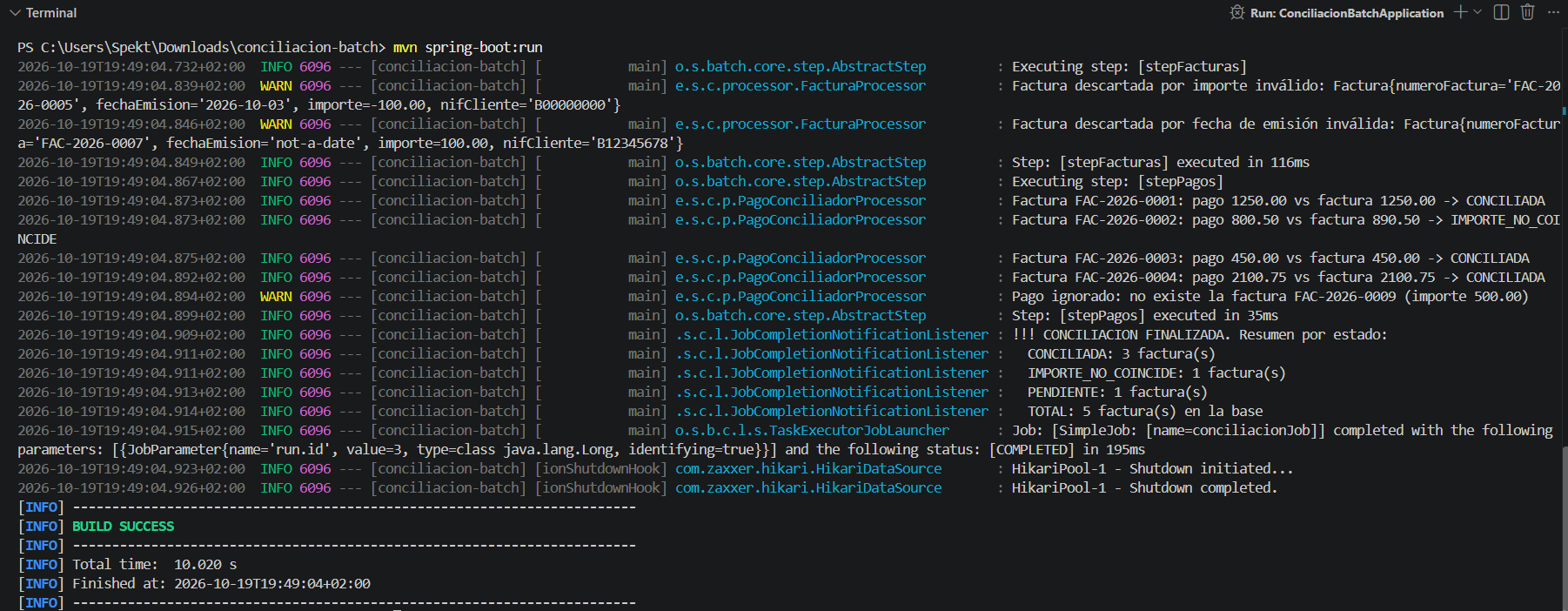This screenshot has height=611, width=1568.
Task: Split the terminal pane
Action: [x=1501, y=12]
